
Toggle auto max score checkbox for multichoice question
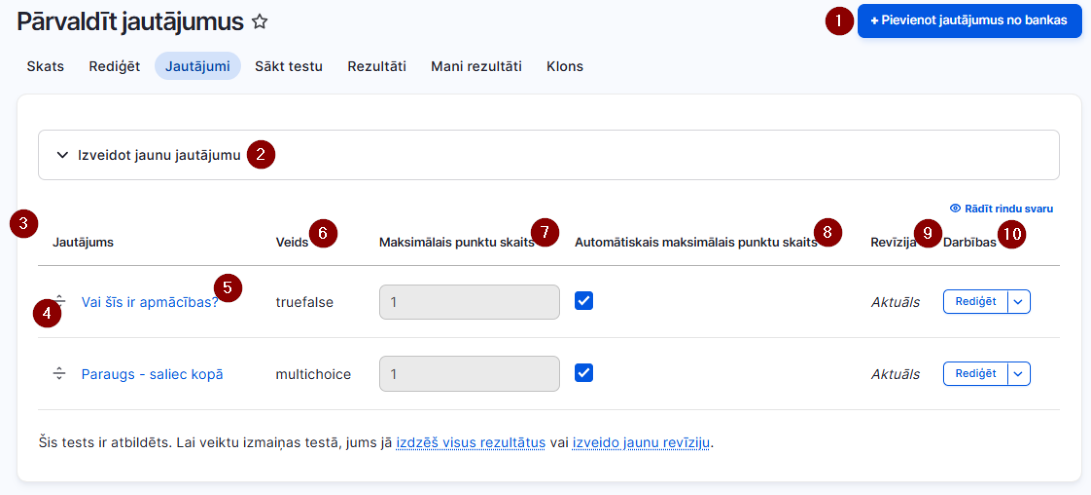[x=584, y=373]
